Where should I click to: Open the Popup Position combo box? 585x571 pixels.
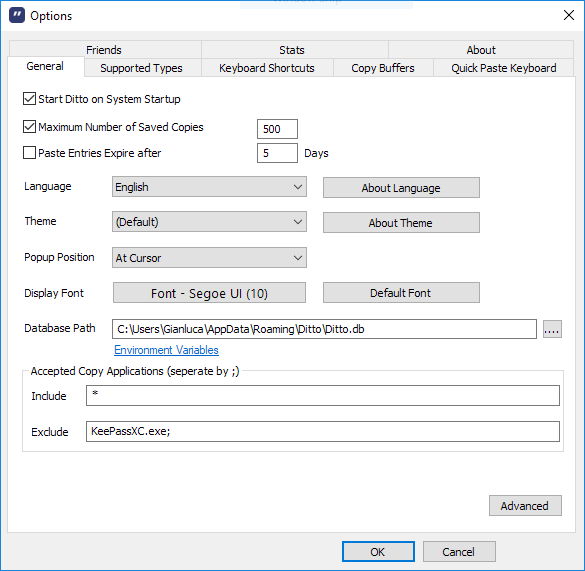pos(209,258)
